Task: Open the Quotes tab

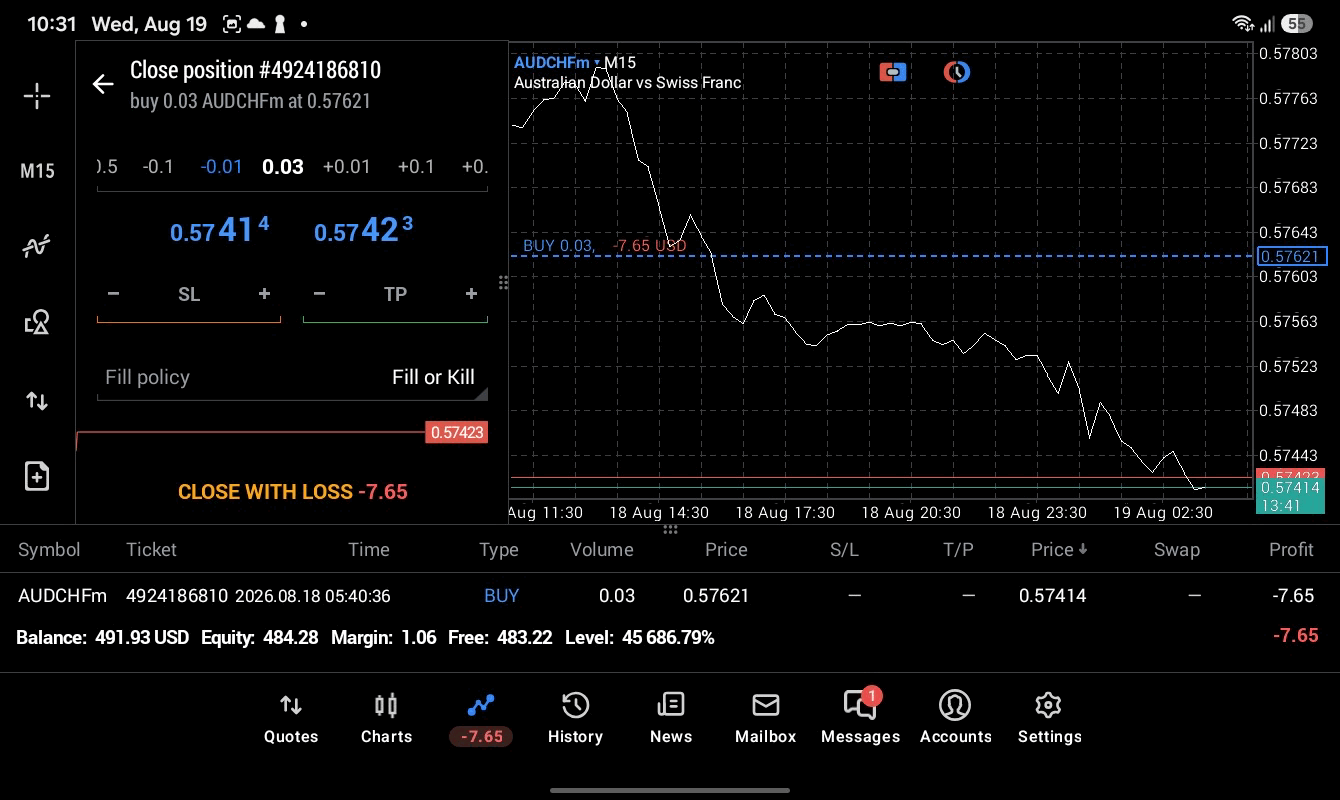Action: click(291, 719)
